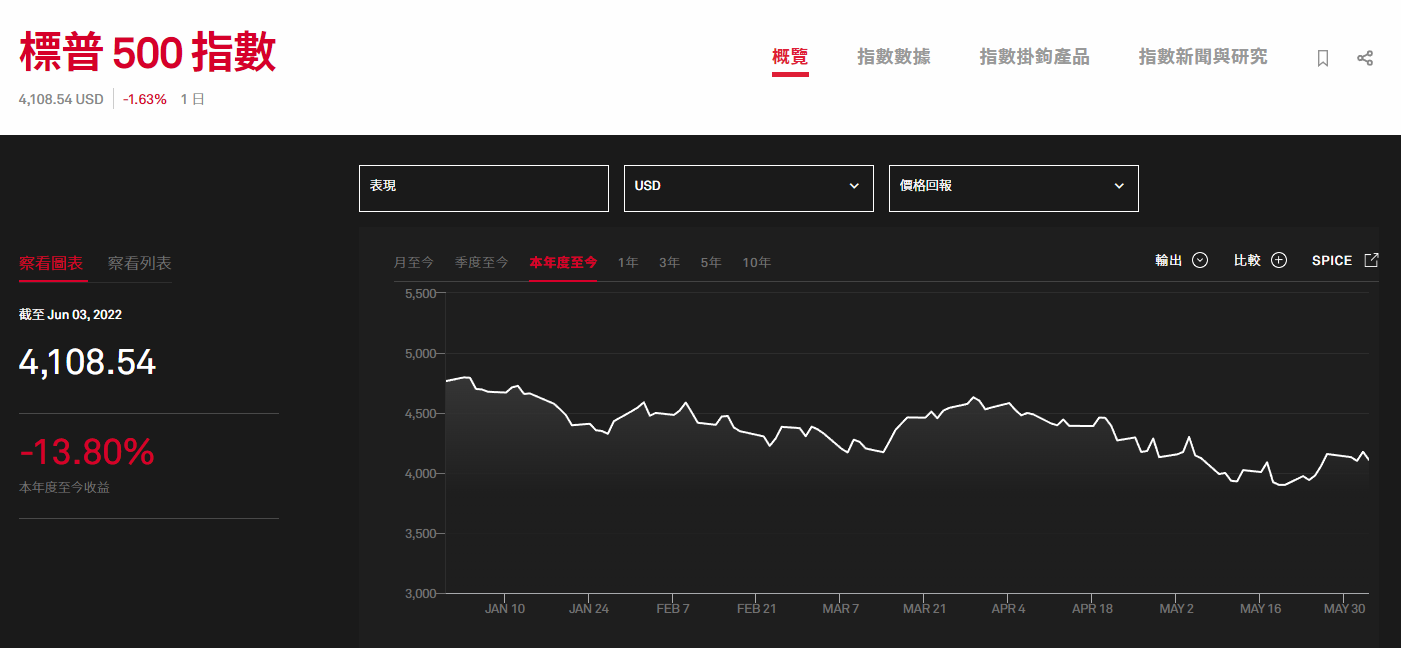
Task: Click the bookmark icon in header
Action: tap(1322, 58)
